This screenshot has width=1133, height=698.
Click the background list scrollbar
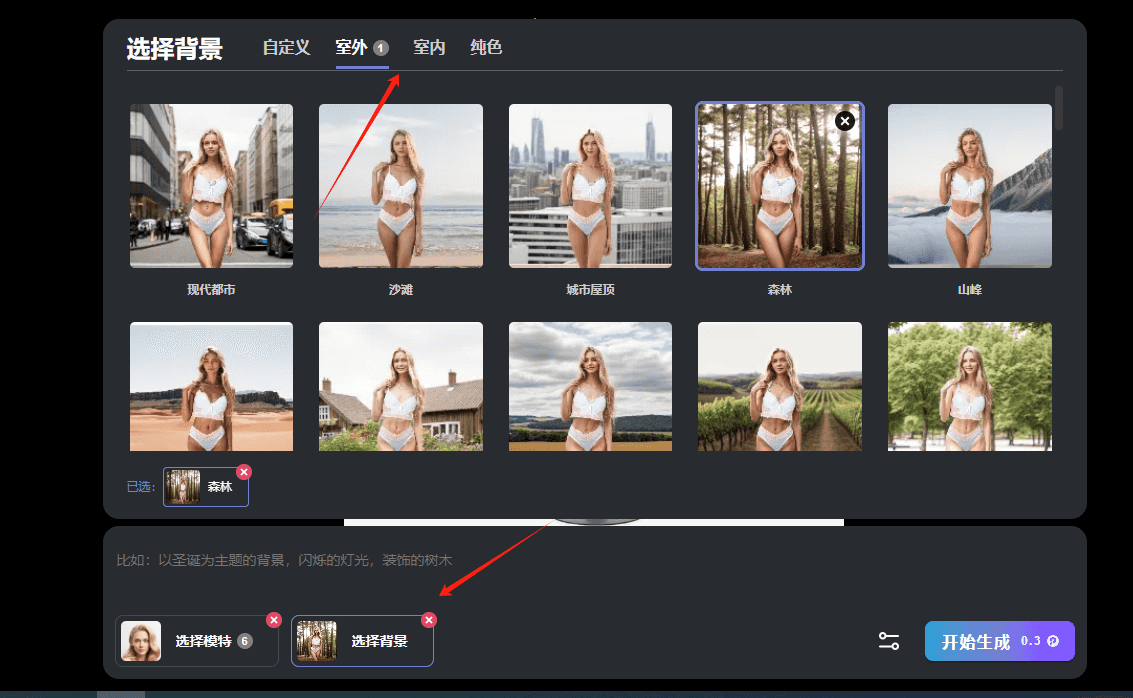point(1059,108)
